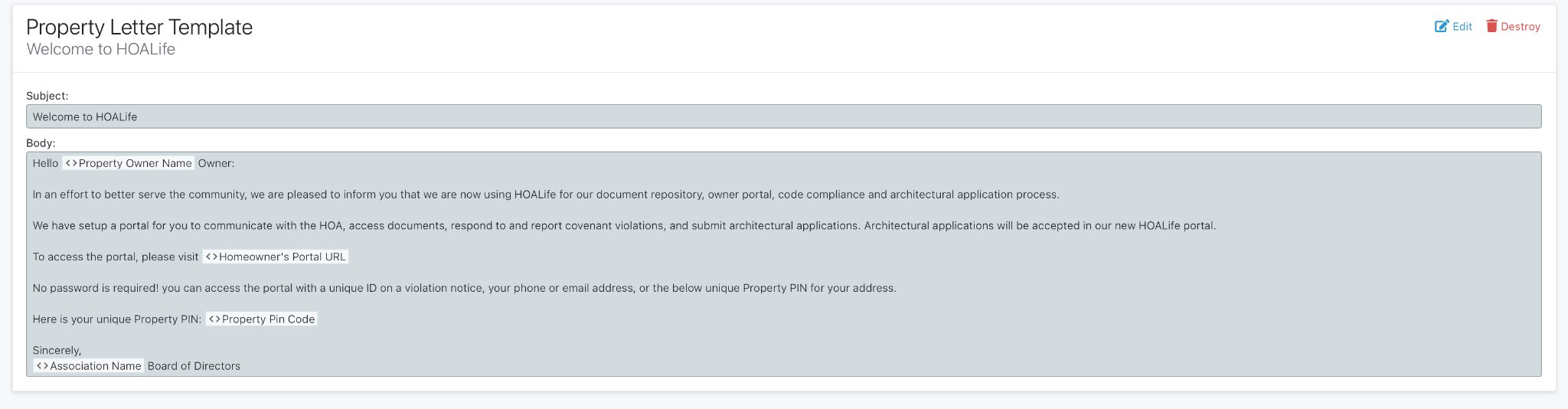Open the template via the Edit link text
1568x409 pixels.
point(1462,27)
